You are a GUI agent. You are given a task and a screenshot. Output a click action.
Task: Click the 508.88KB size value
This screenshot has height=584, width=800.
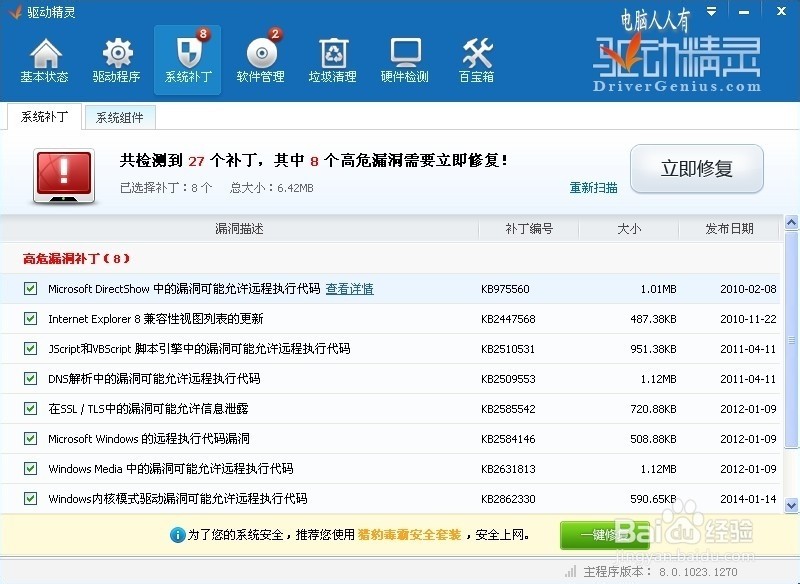point(653,439)
